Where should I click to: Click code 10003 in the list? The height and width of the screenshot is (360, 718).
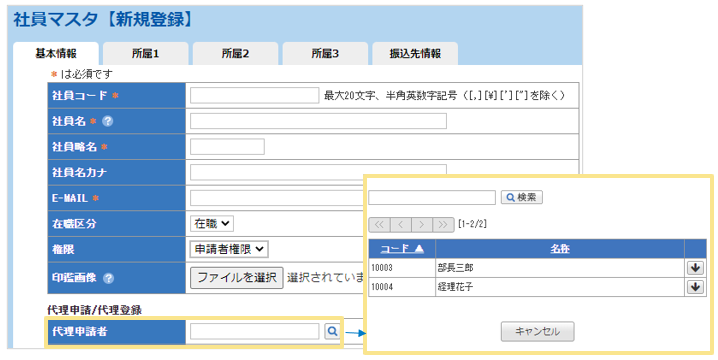(382, 268)
